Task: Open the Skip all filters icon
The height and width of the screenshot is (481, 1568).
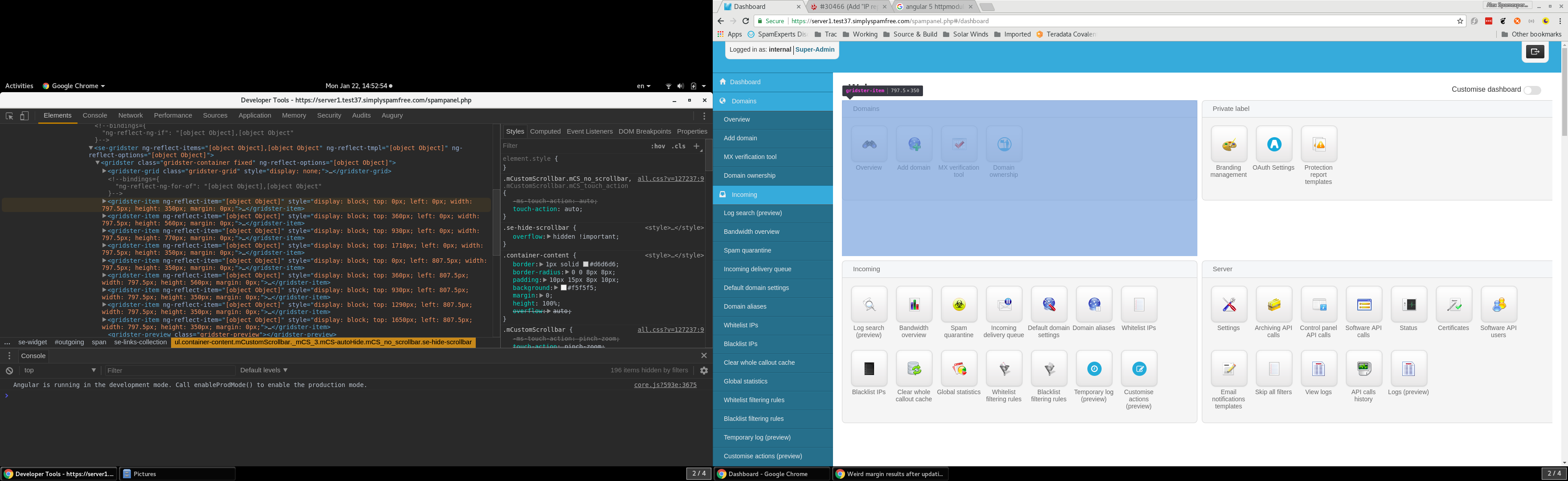Action: pyautogui.click(x=1274, y=368)
